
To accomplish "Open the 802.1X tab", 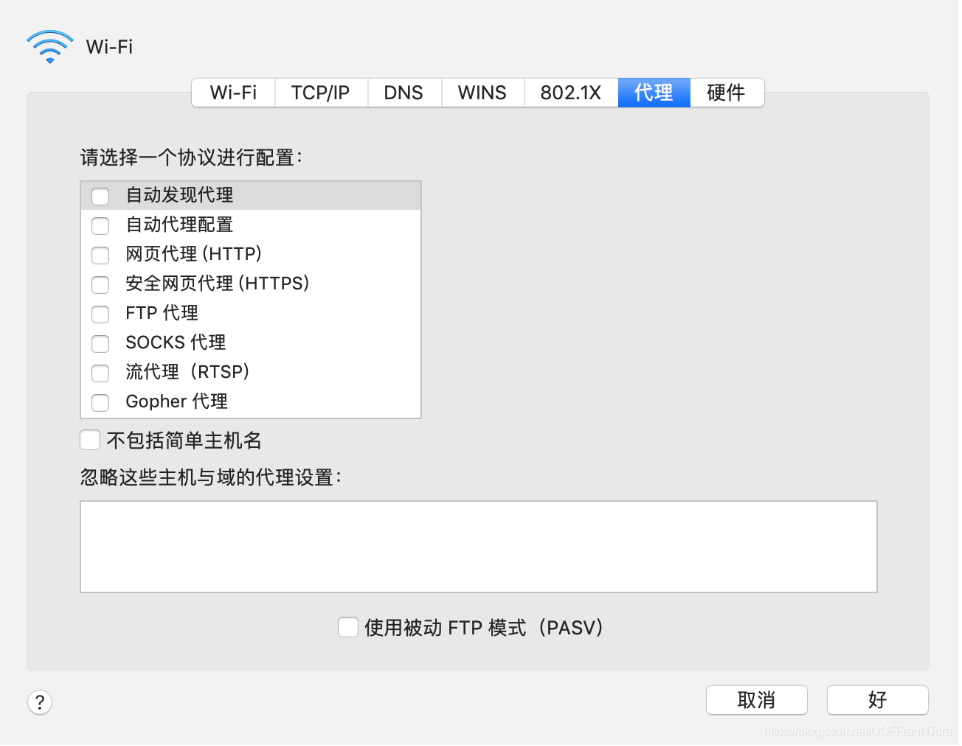I will (x=570, y=93).
